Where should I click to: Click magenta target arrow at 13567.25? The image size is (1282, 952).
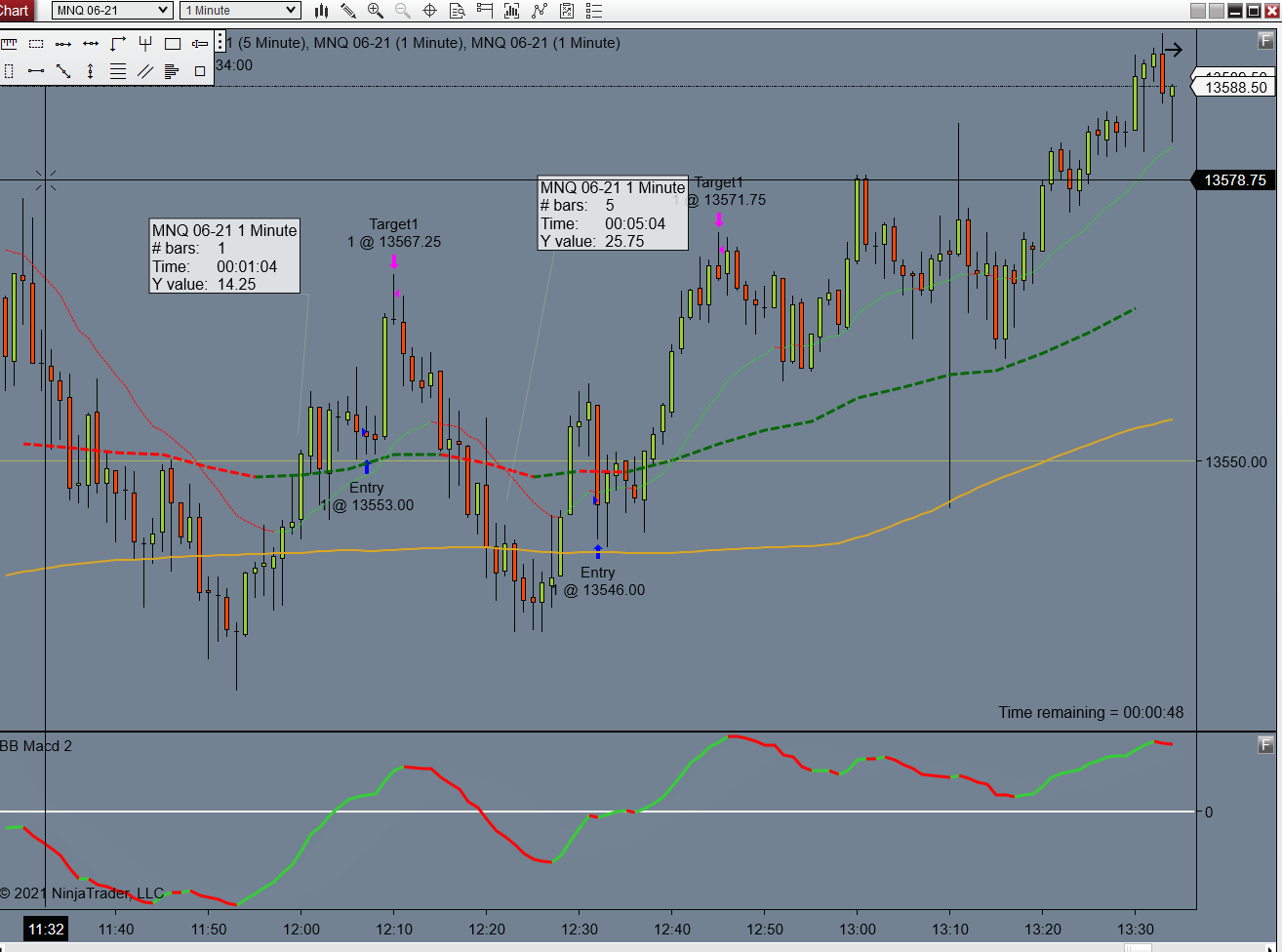(x=394, y=261)
